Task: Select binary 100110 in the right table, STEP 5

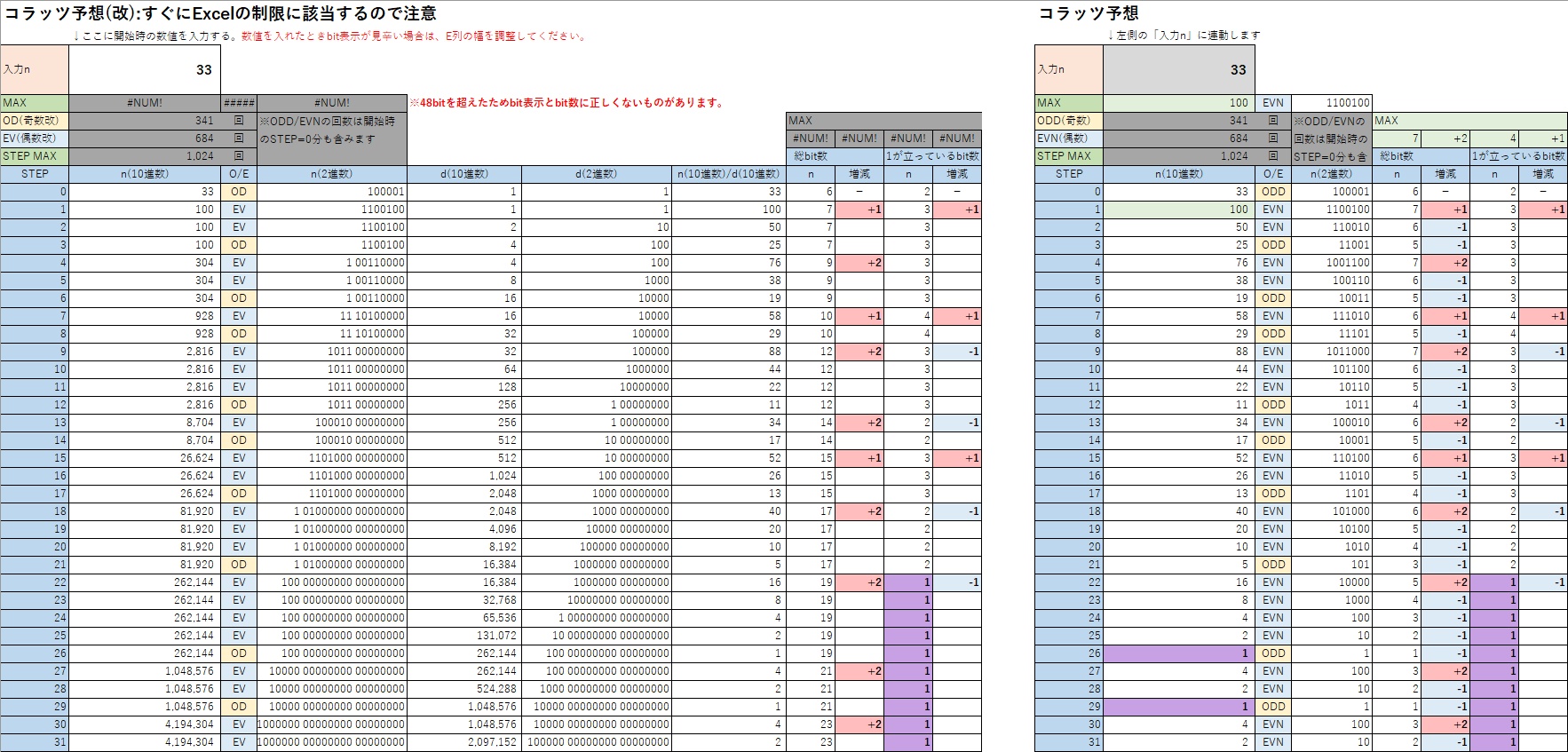Action: [1332, 281]
